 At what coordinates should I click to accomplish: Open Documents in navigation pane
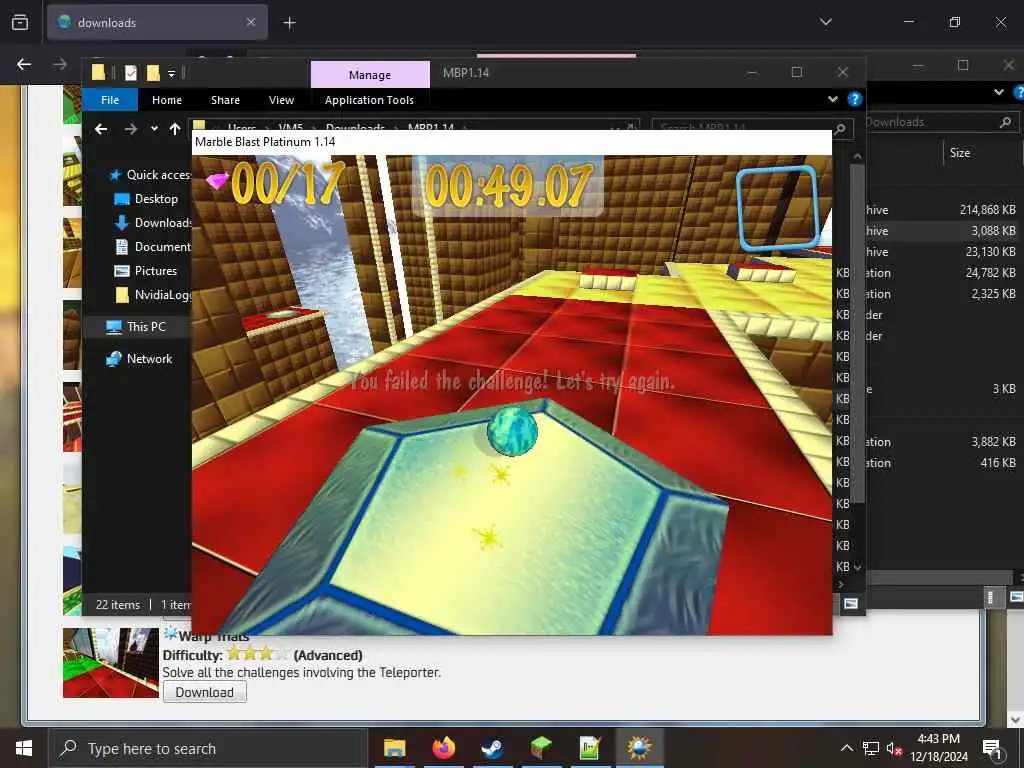[152, 246]
